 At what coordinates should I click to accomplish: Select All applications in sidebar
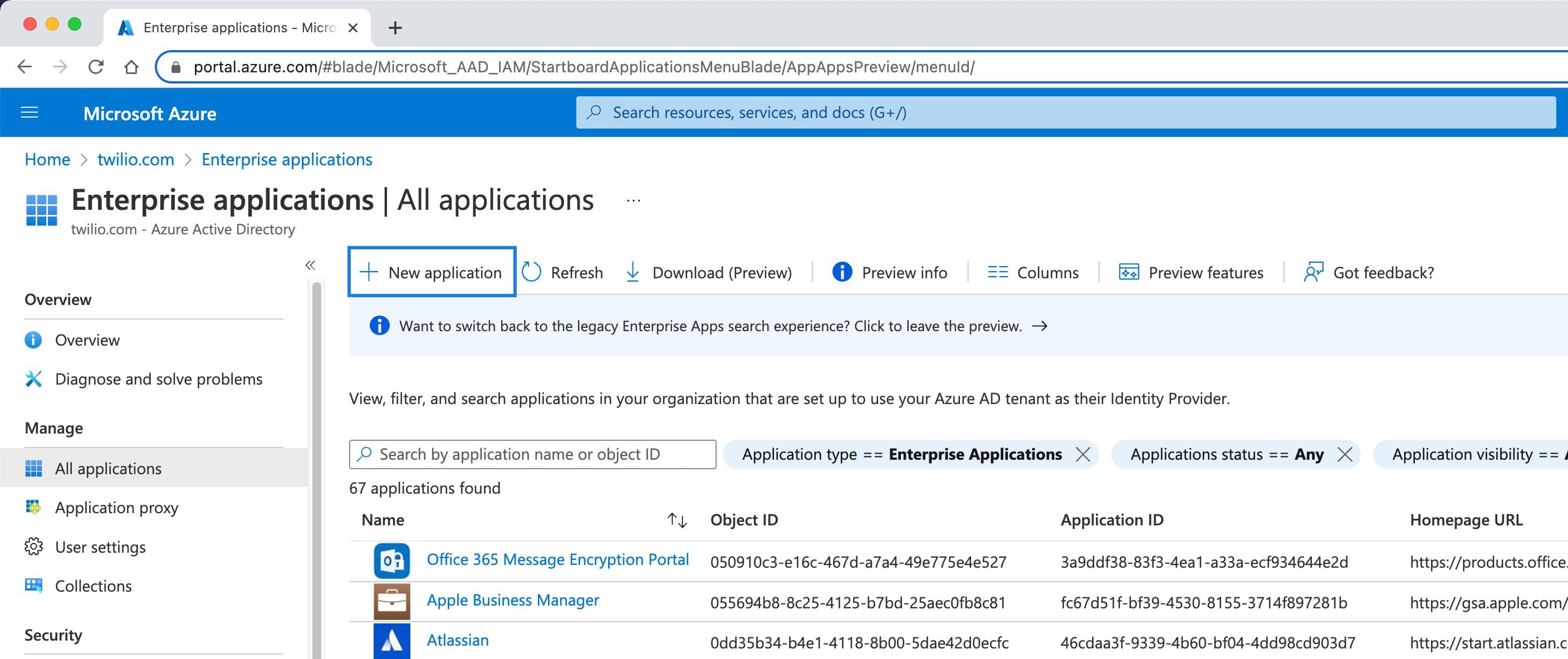click(x=107, y=468)
